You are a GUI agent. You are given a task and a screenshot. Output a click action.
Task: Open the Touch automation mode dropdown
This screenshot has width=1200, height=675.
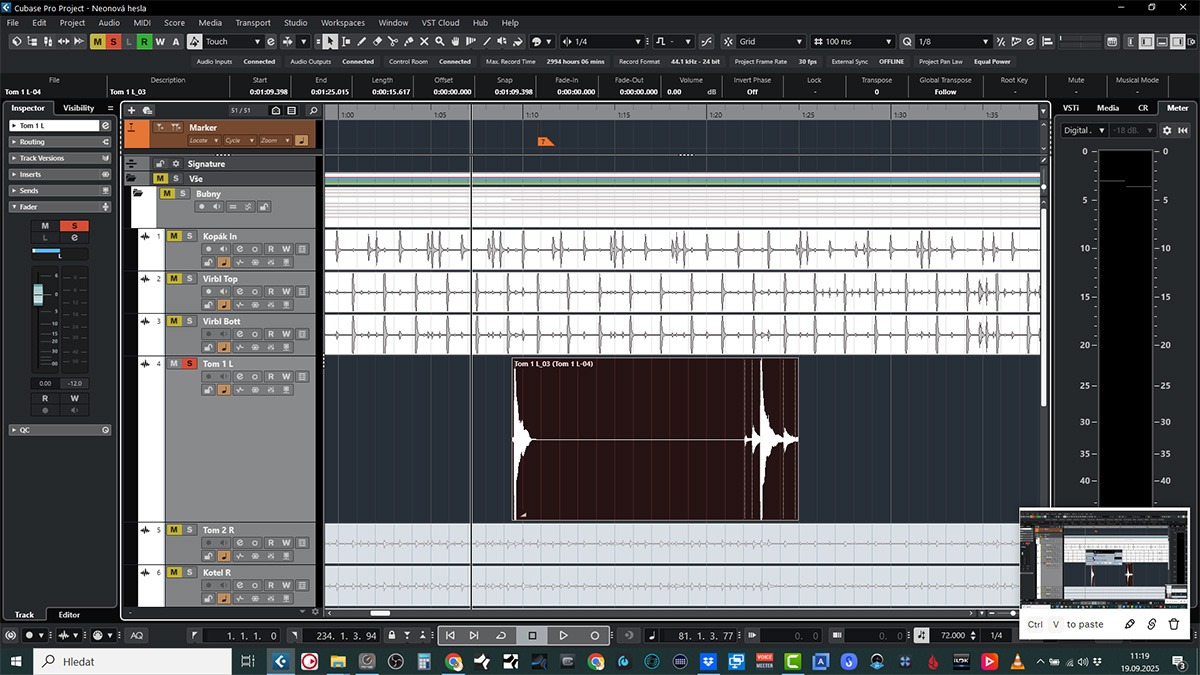[x=233, y=42]
